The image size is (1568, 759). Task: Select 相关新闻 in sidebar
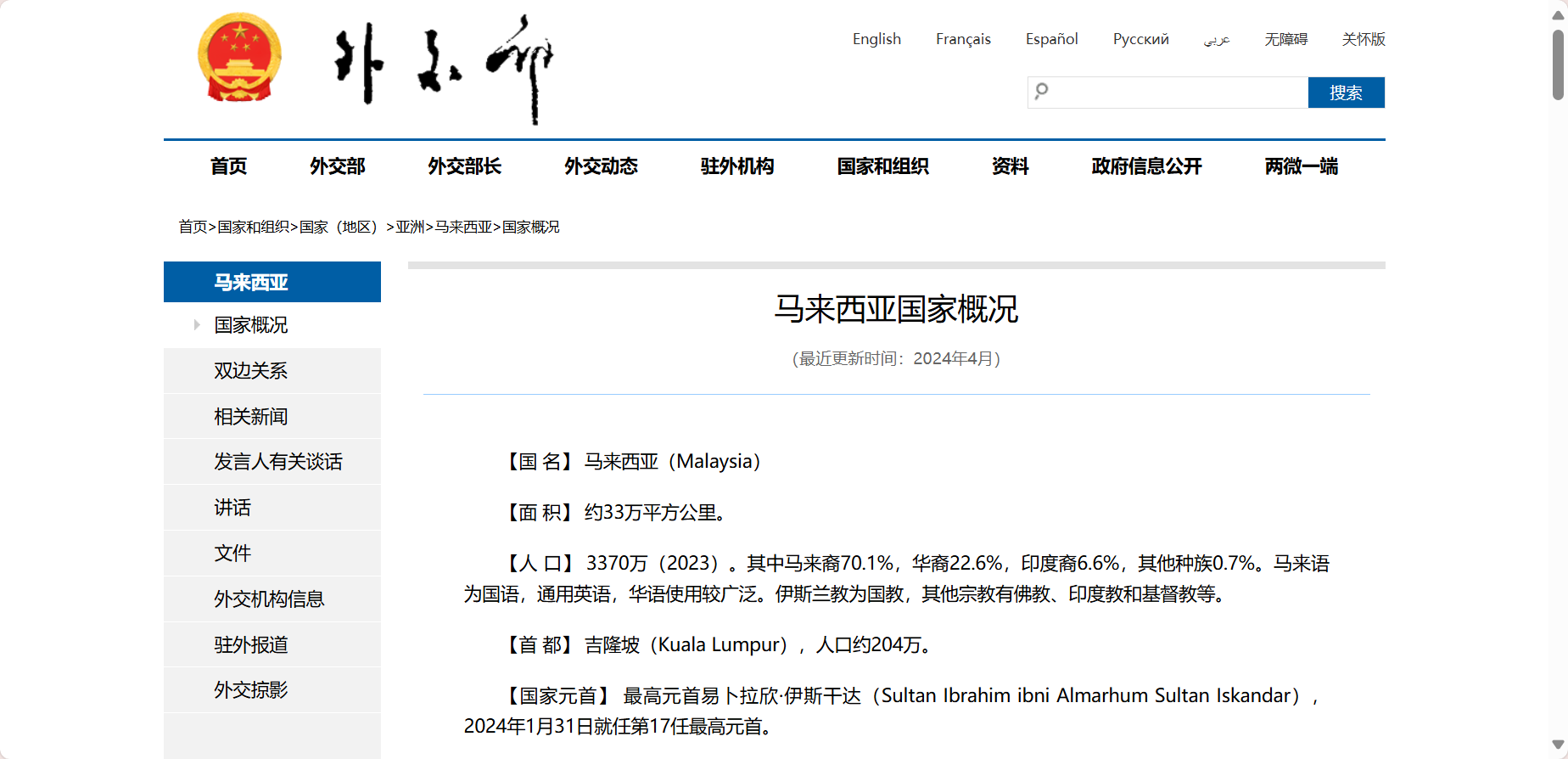272,417
